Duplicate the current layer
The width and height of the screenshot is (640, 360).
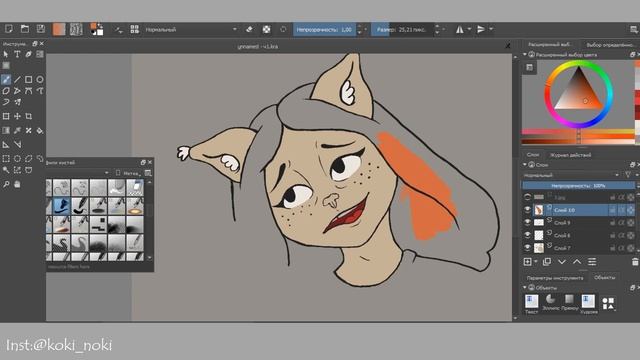[547, 262]
